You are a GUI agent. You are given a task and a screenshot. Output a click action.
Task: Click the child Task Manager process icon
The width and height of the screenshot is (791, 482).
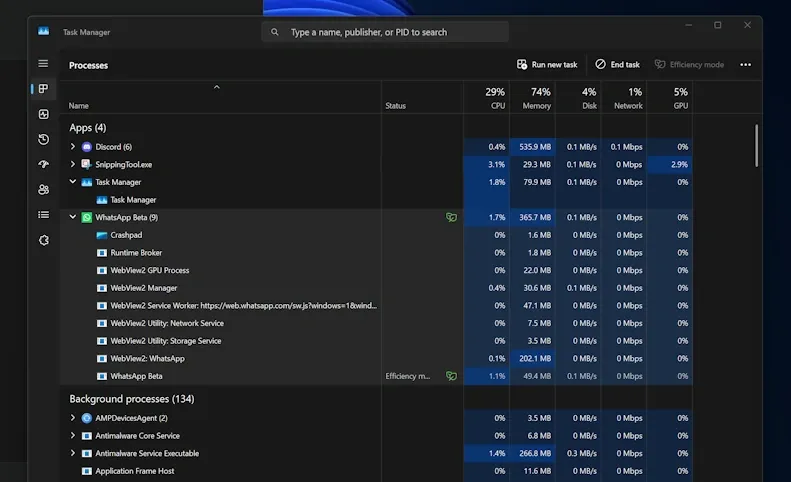coord(102,200)
